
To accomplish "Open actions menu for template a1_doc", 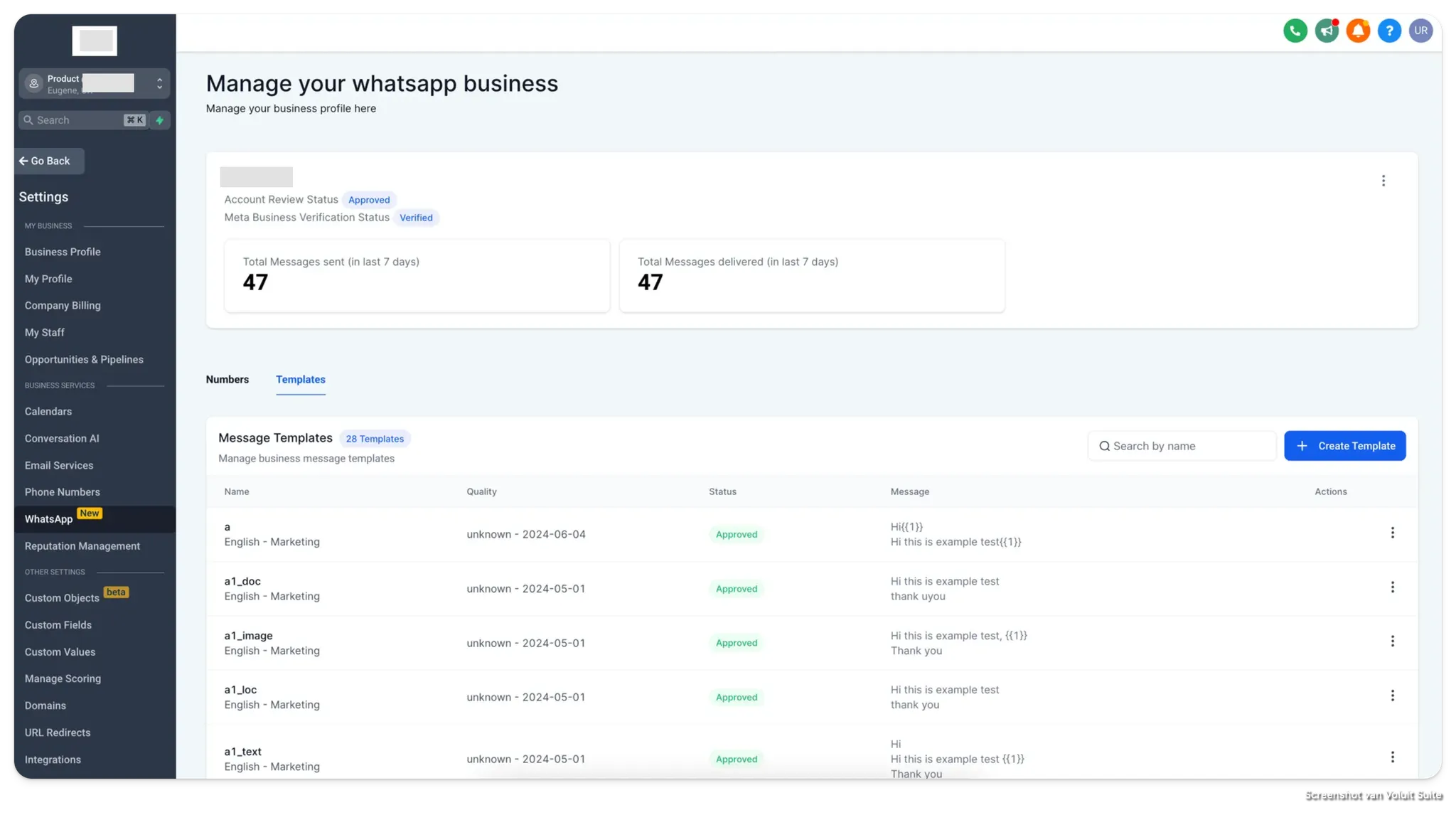I will pos(1392,587).
